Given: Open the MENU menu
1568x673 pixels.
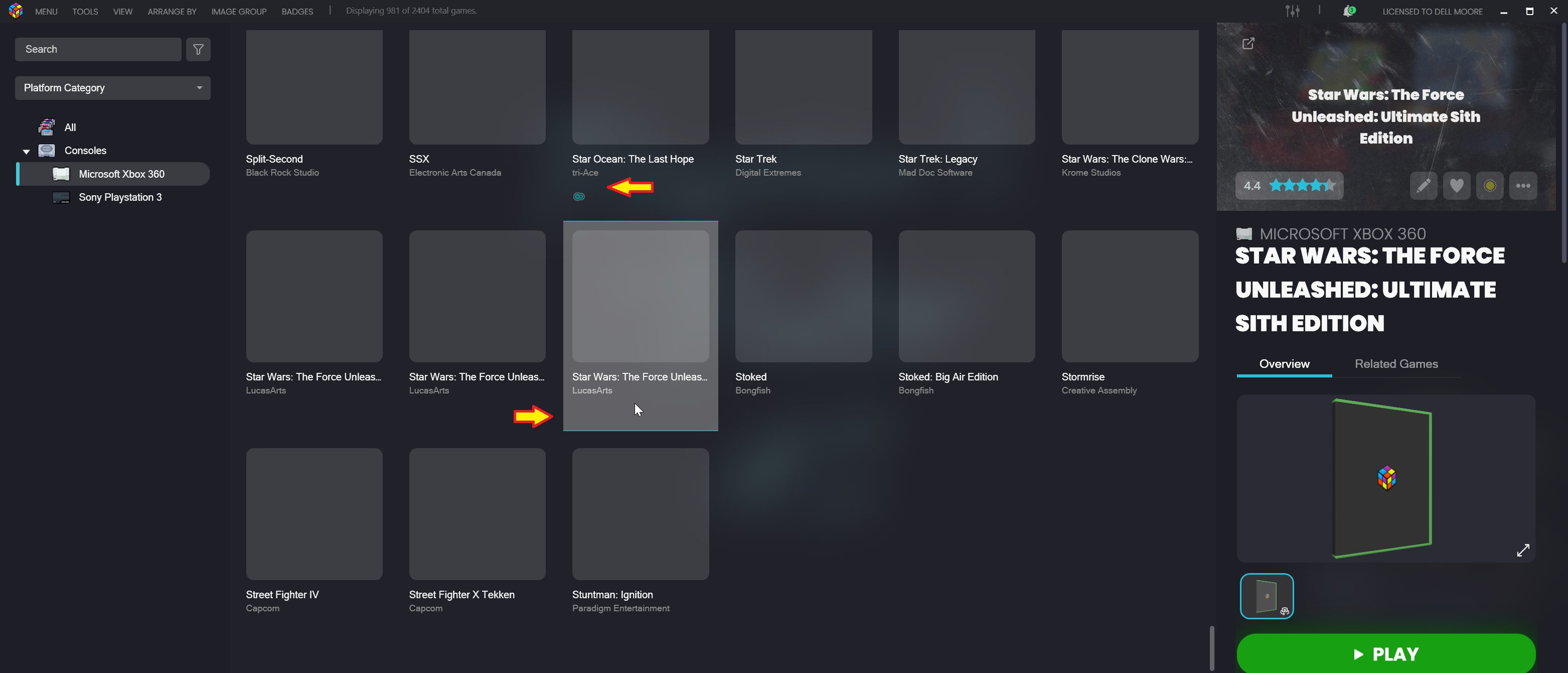Looking at the screenshot, I should [46, 12].
